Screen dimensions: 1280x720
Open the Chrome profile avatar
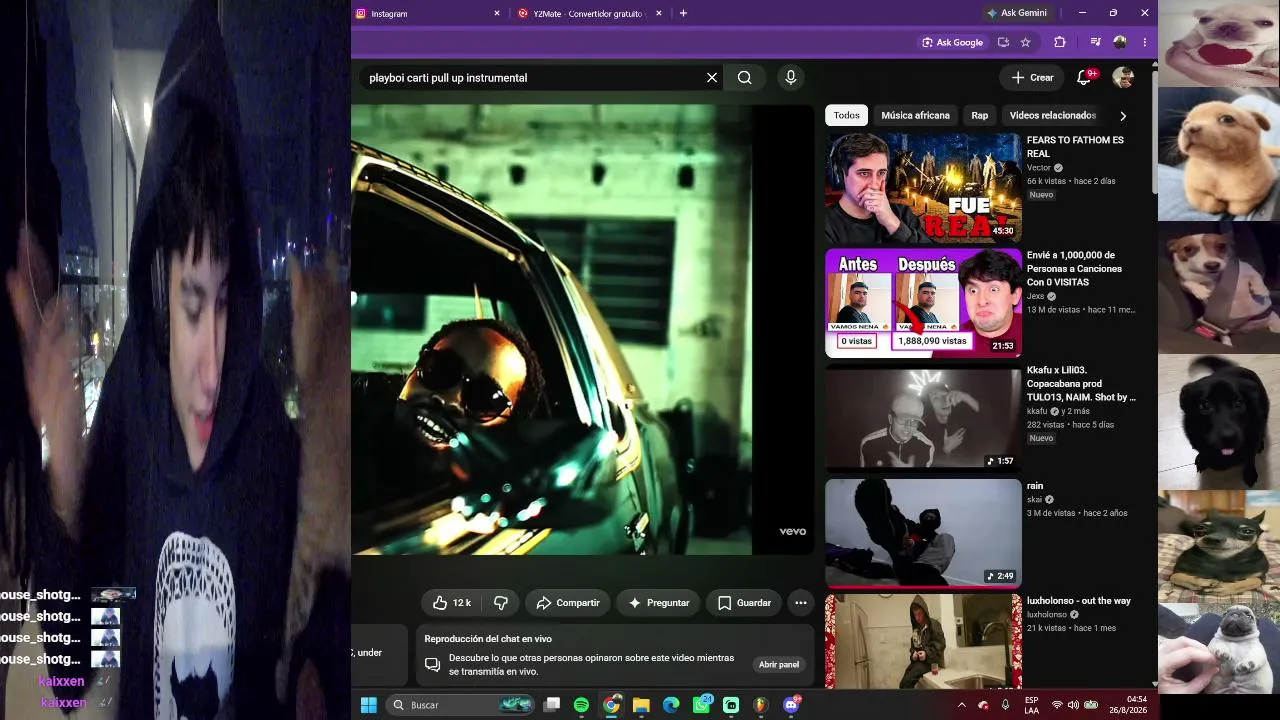point(1120,43)
